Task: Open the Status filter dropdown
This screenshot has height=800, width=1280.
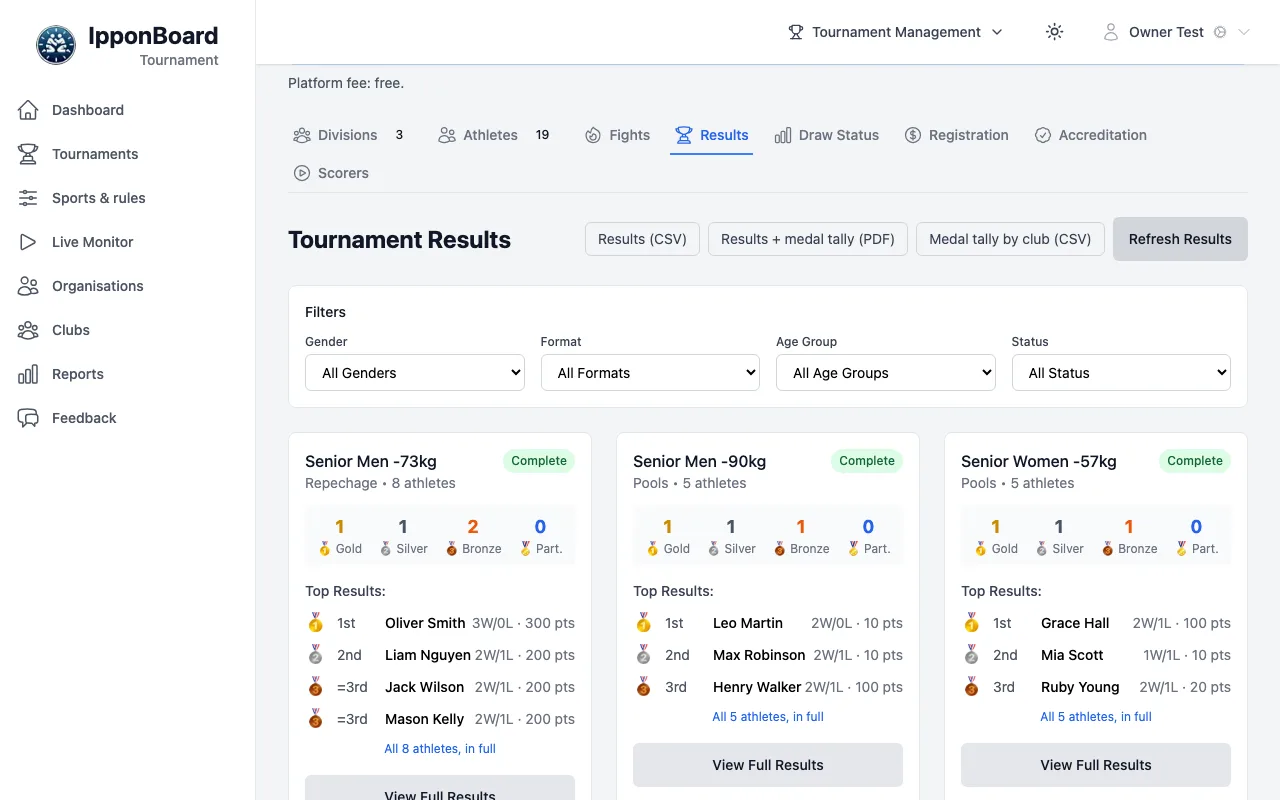Action: (1121, 373)
